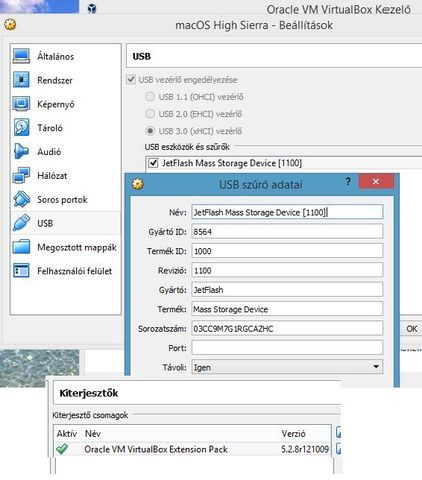Select USB 1.1 (OHCI) vezérlő radio
422x480 pixels.
150,97
